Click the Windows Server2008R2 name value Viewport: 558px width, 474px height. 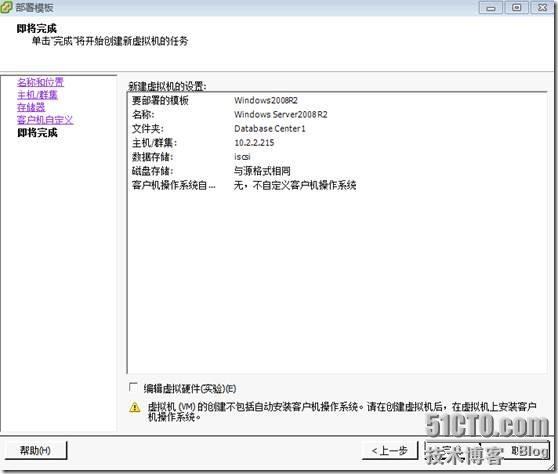coord(281,115)
